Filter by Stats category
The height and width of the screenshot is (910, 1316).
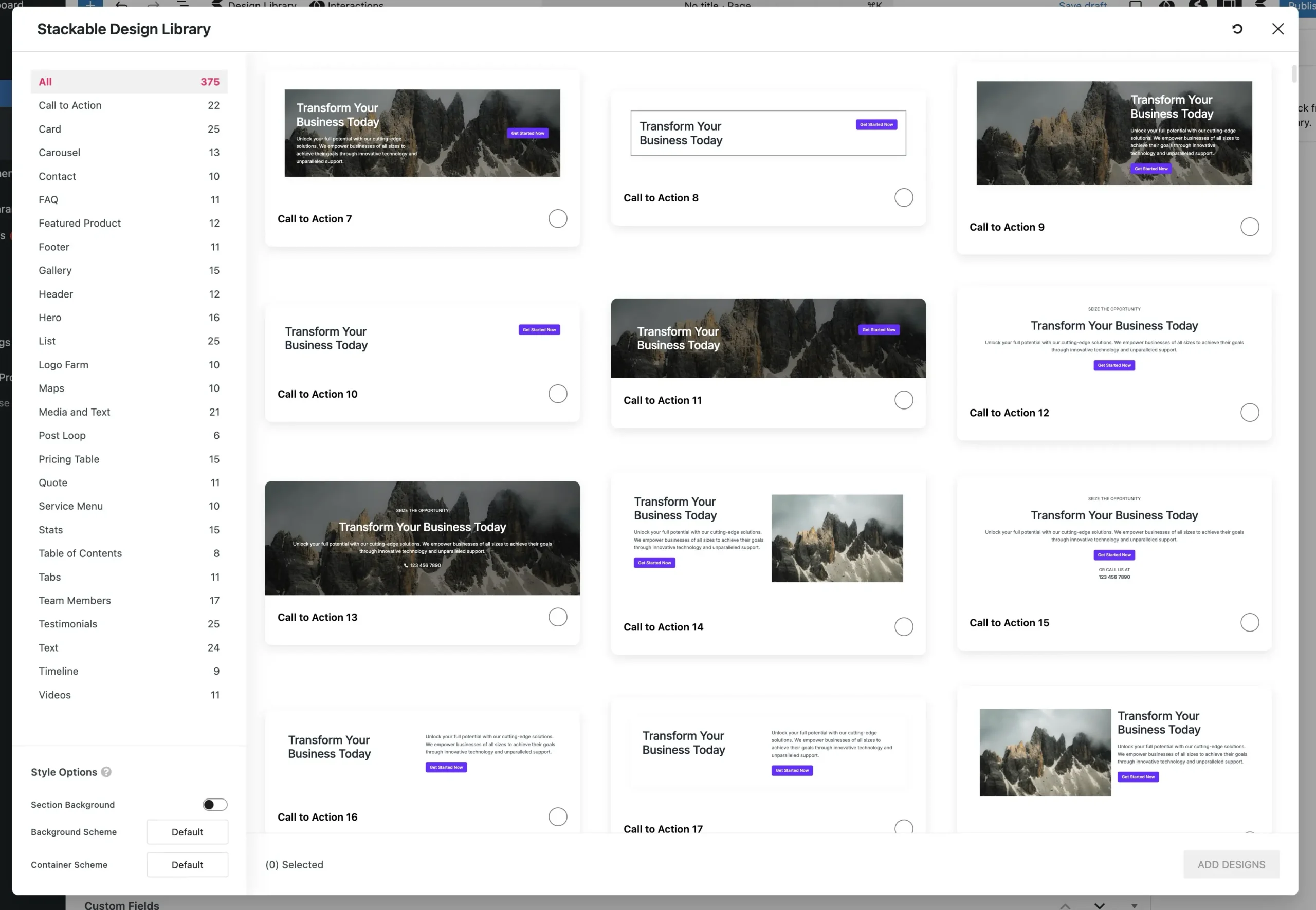point(129,530)
